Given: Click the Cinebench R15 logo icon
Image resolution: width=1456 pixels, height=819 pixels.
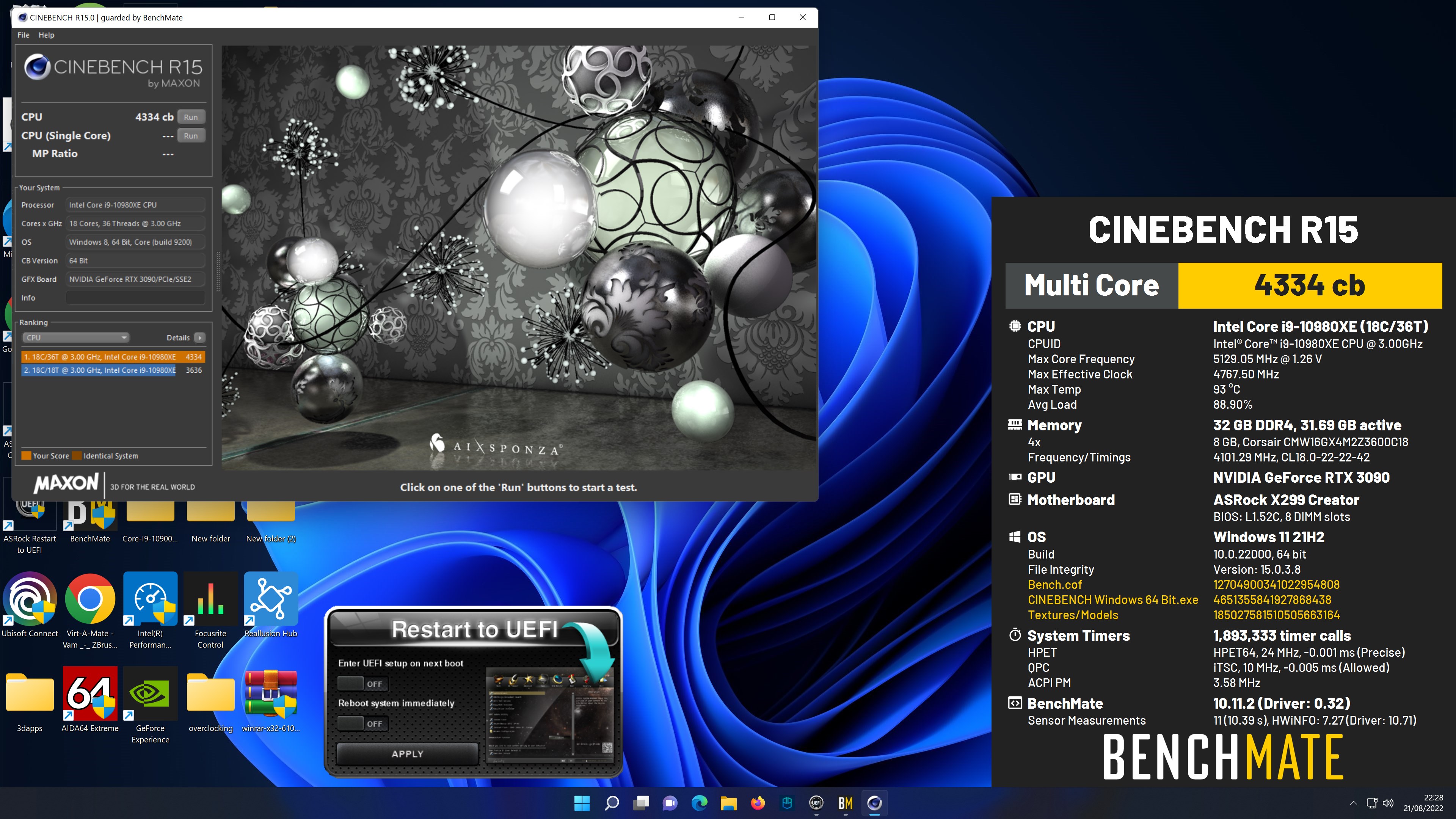Looking at the screenshot, I should pyautogui.click(x=37, y=67).
